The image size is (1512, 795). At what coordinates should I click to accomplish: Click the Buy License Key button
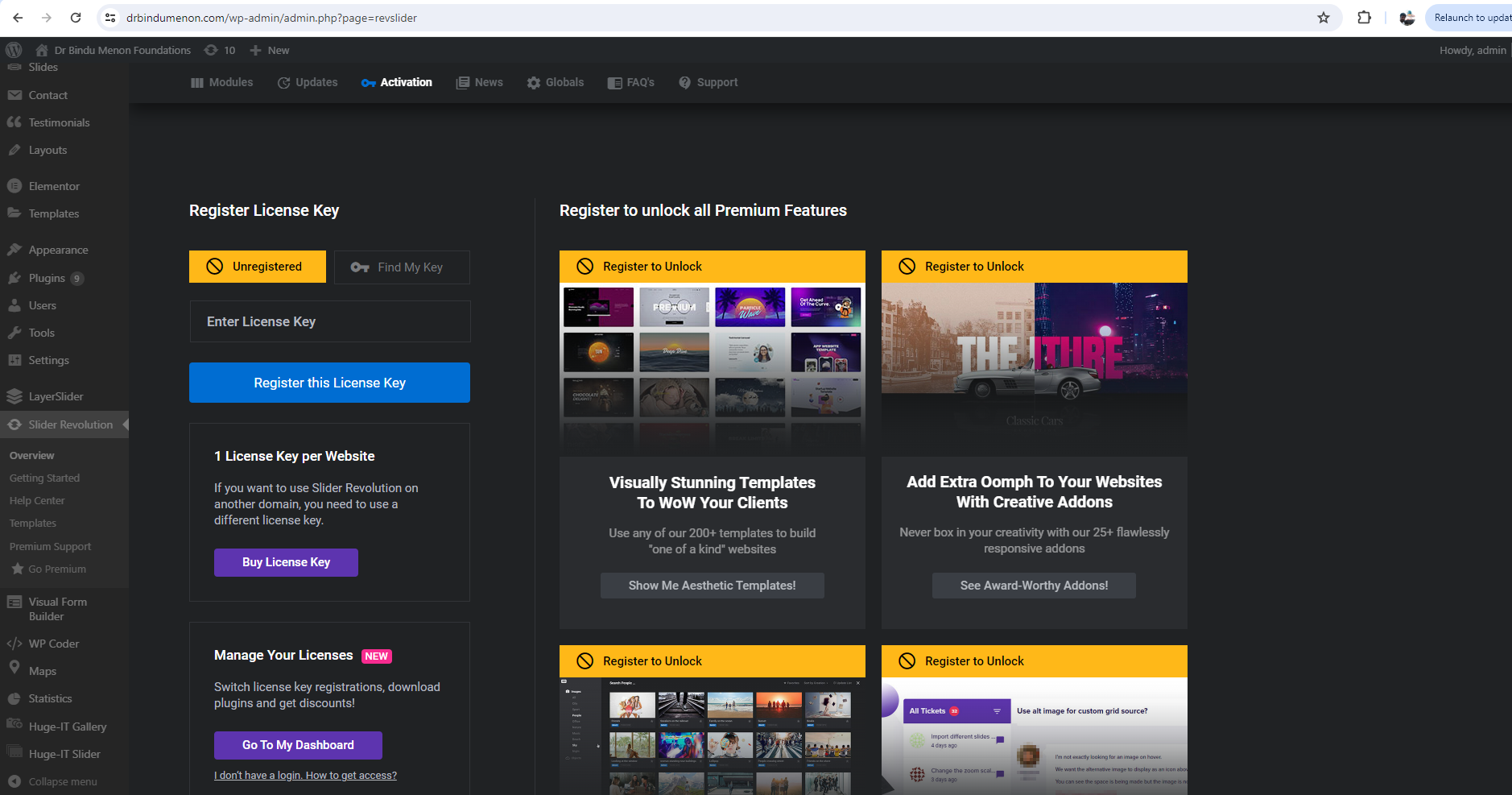(x=286, y=562)
